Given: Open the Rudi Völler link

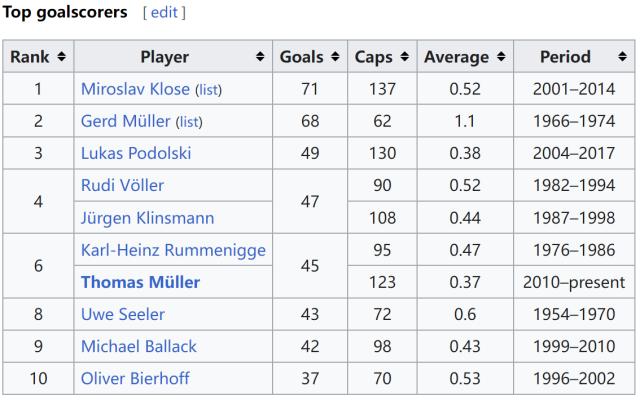Looking at the screenshot, I should pyautogui.click(x=122, y=185).
